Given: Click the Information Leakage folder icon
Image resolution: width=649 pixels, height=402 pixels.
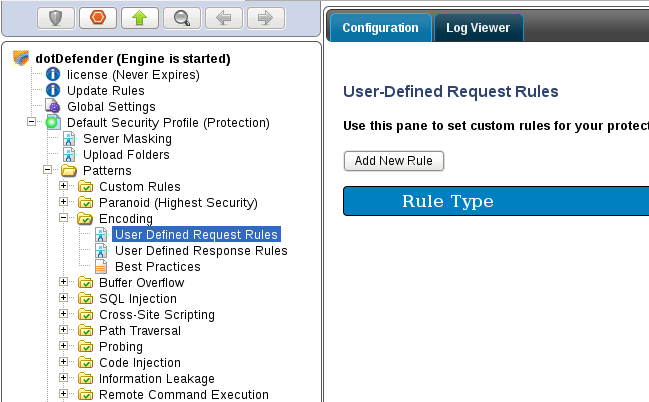Looking at the screenshot, I should (x=85, y=379).
